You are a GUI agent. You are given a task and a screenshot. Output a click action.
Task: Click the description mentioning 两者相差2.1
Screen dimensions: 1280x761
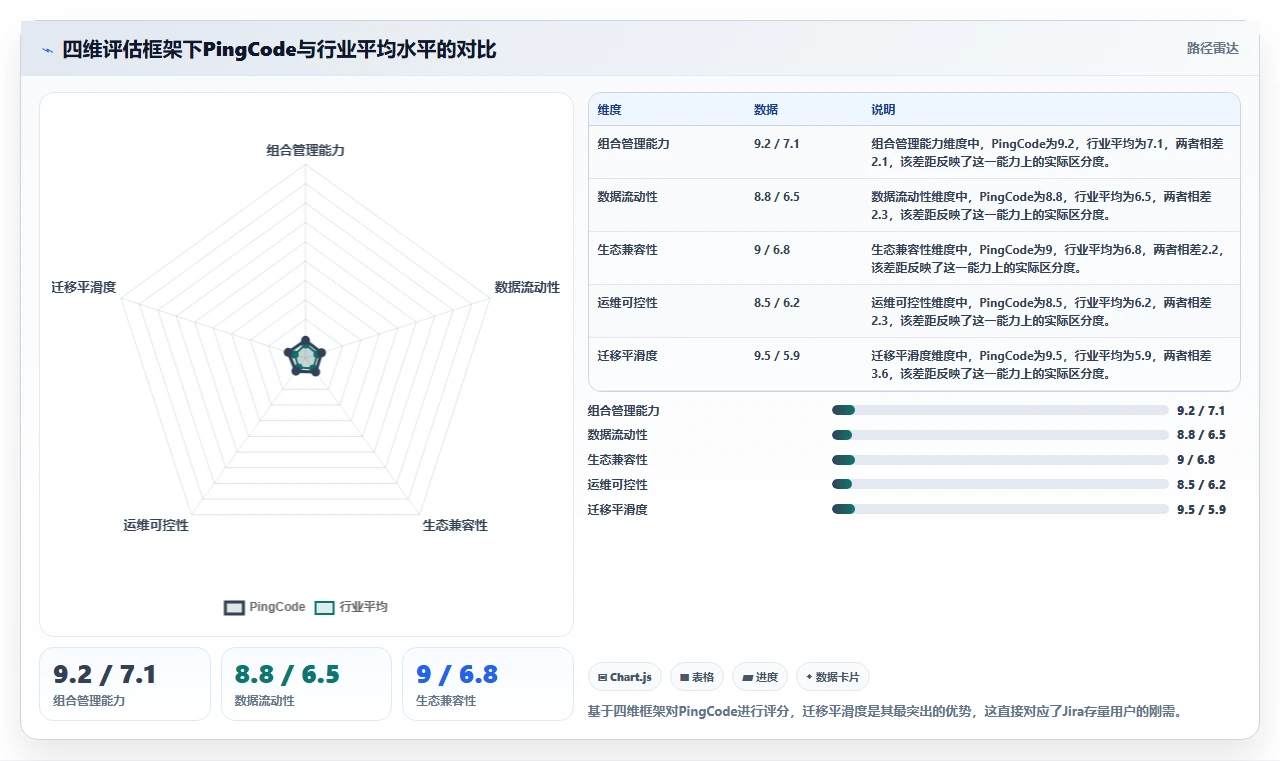[x=1047, y=152]
